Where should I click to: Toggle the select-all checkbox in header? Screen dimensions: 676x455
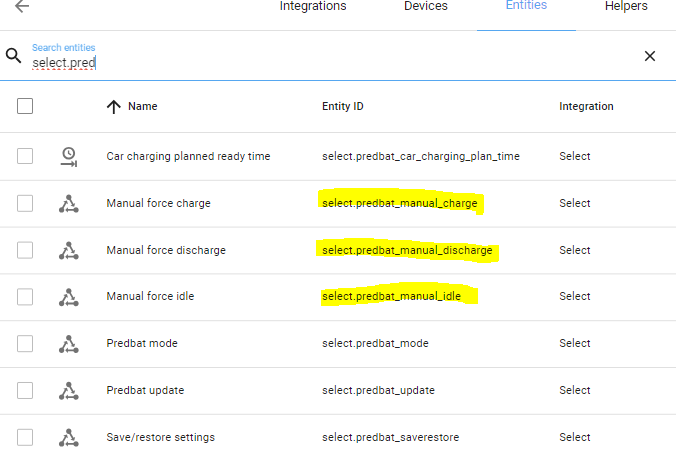click(25, 106)
